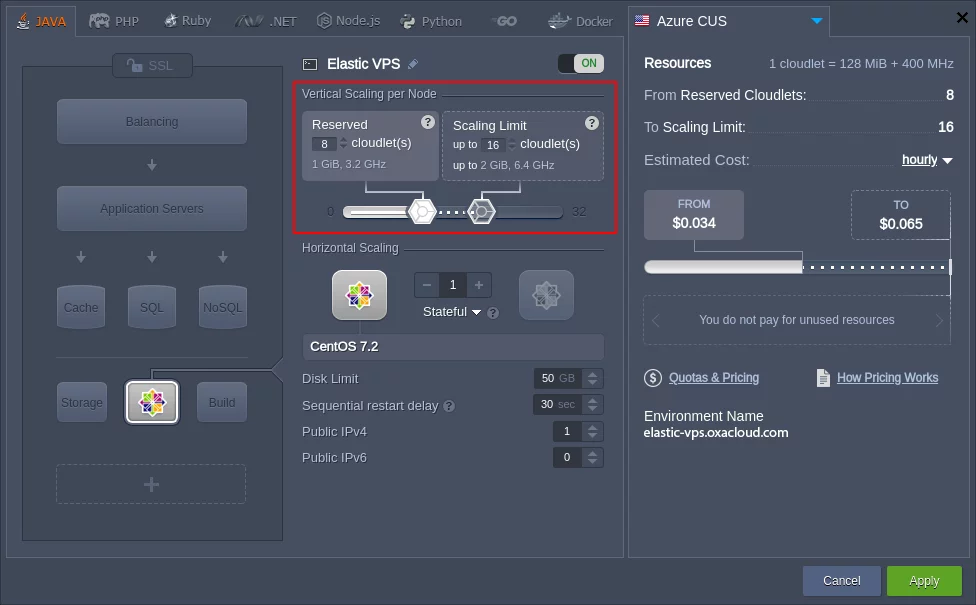Screen dimensions: 976x605
Task: Click the Cancel button
Action: 842,581
